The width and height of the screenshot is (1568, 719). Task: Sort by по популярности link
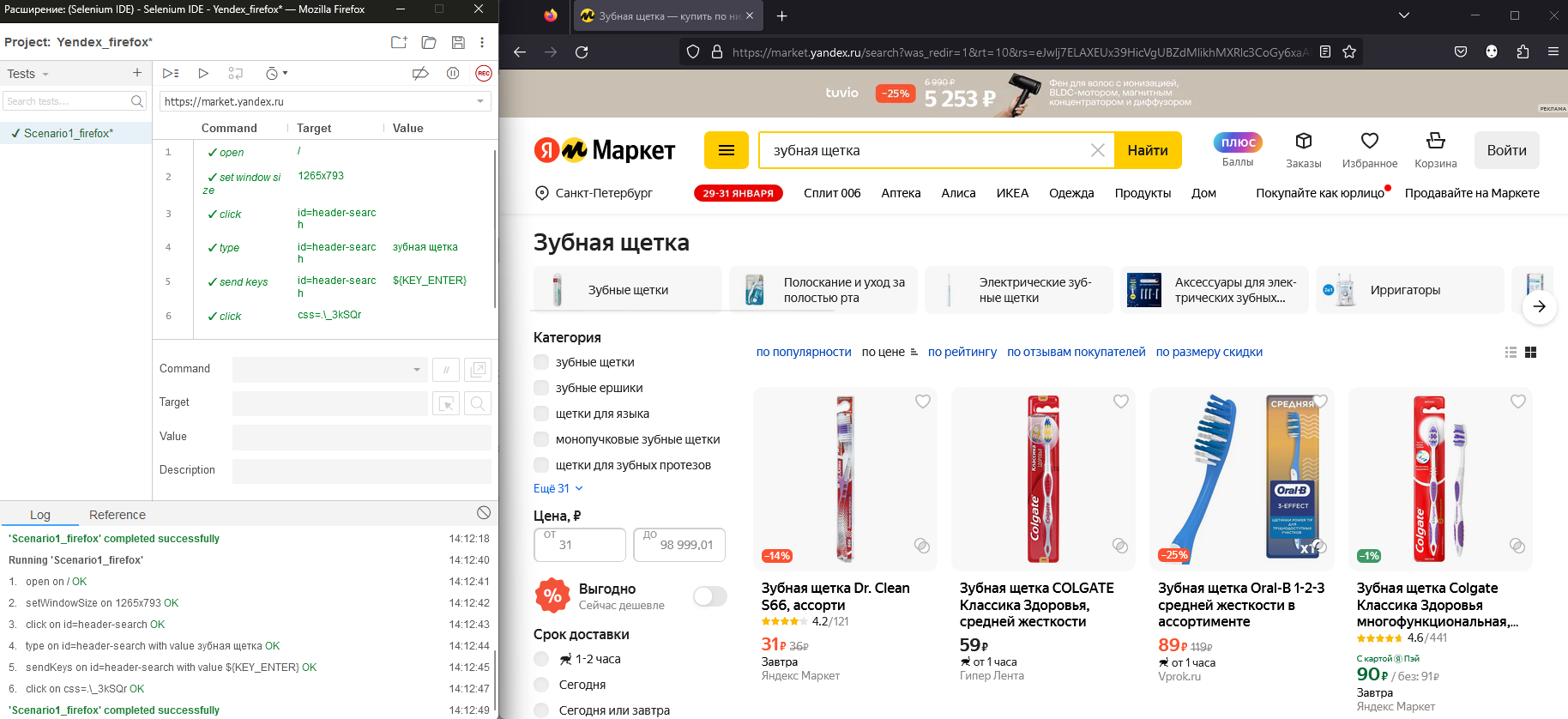(804, 352)
